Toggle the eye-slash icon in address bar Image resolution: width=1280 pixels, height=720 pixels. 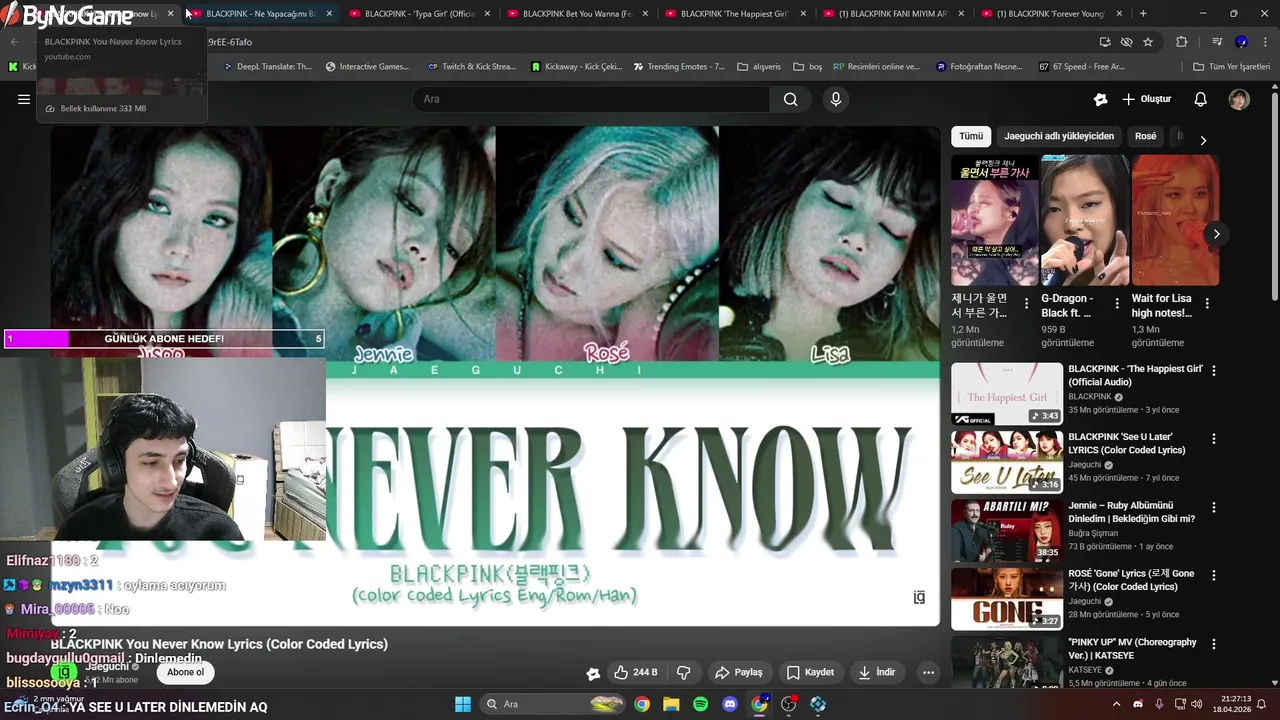click(1126, 42)
